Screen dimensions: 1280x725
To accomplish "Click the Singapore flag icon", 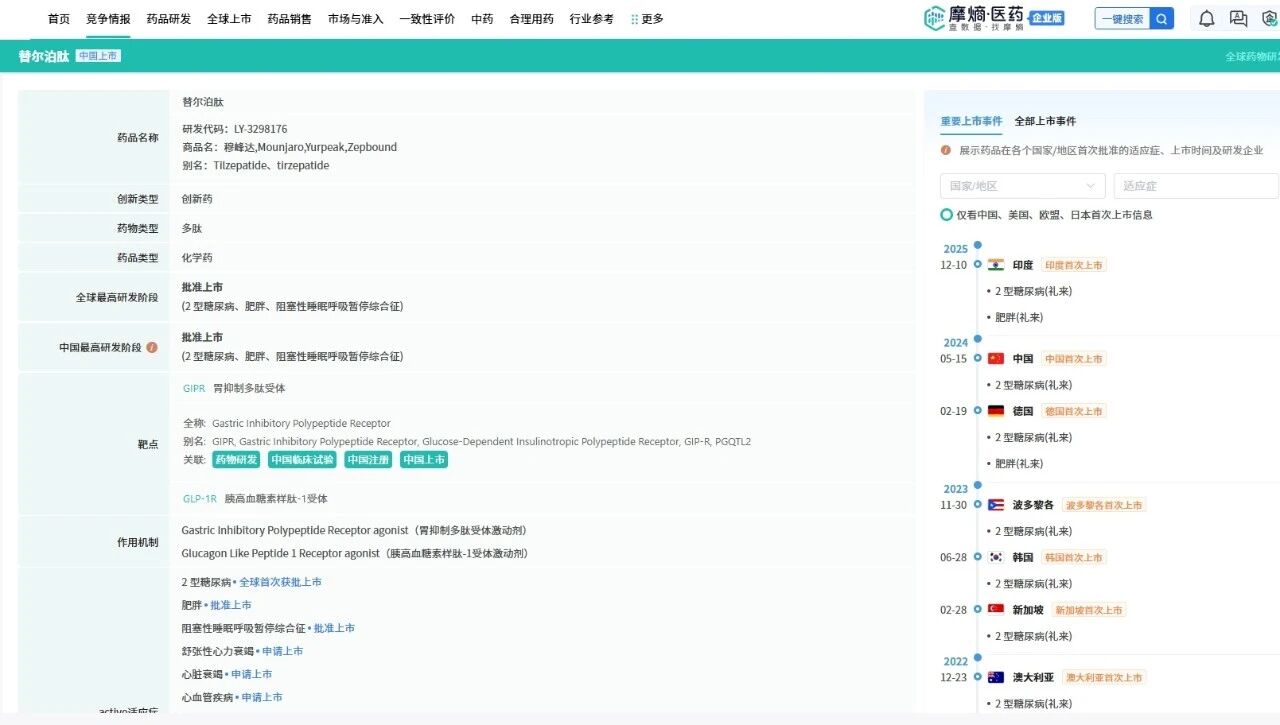I will [x=996, y=609].
